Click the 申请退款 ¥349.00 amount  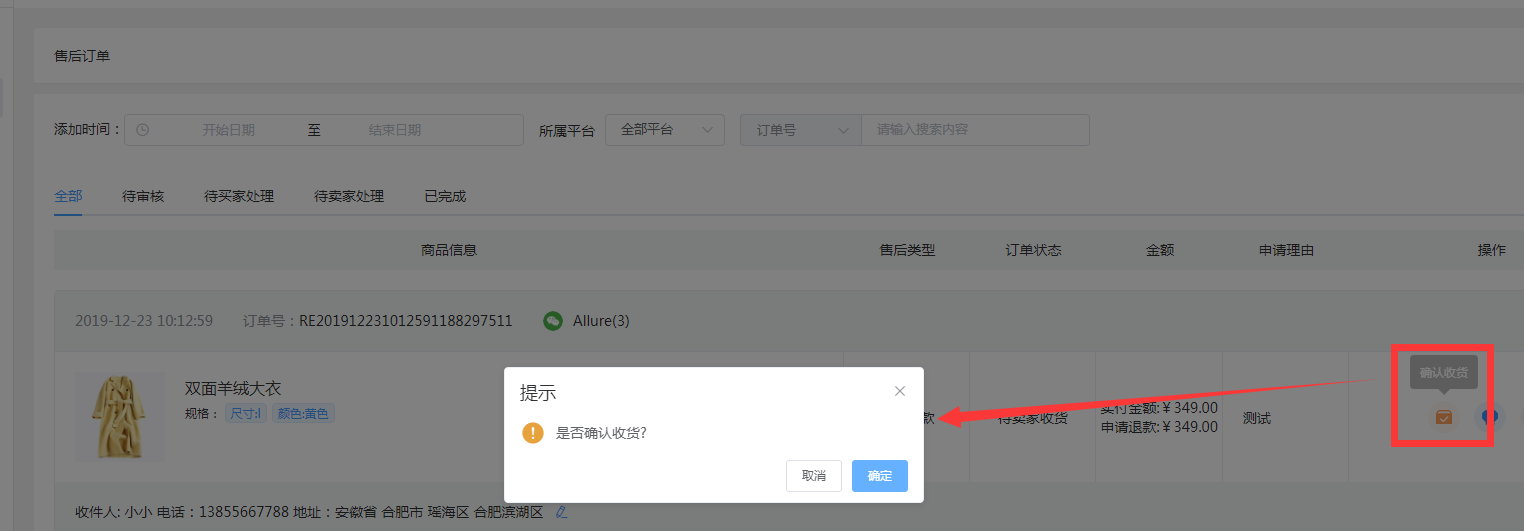[x=1159, y=427]
